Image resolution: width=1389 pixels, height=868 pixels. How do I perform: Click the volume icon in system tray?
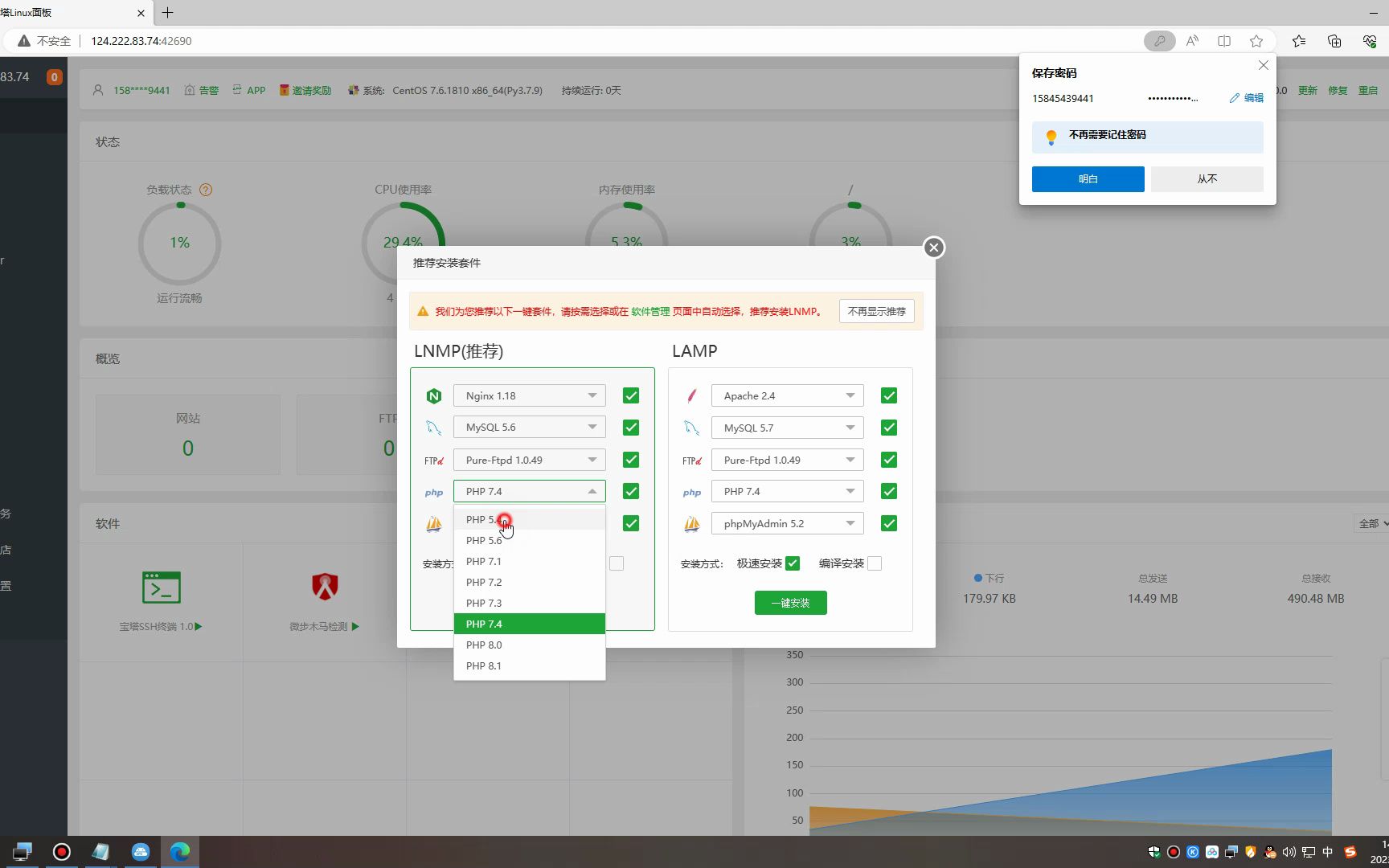(1289, 852)
